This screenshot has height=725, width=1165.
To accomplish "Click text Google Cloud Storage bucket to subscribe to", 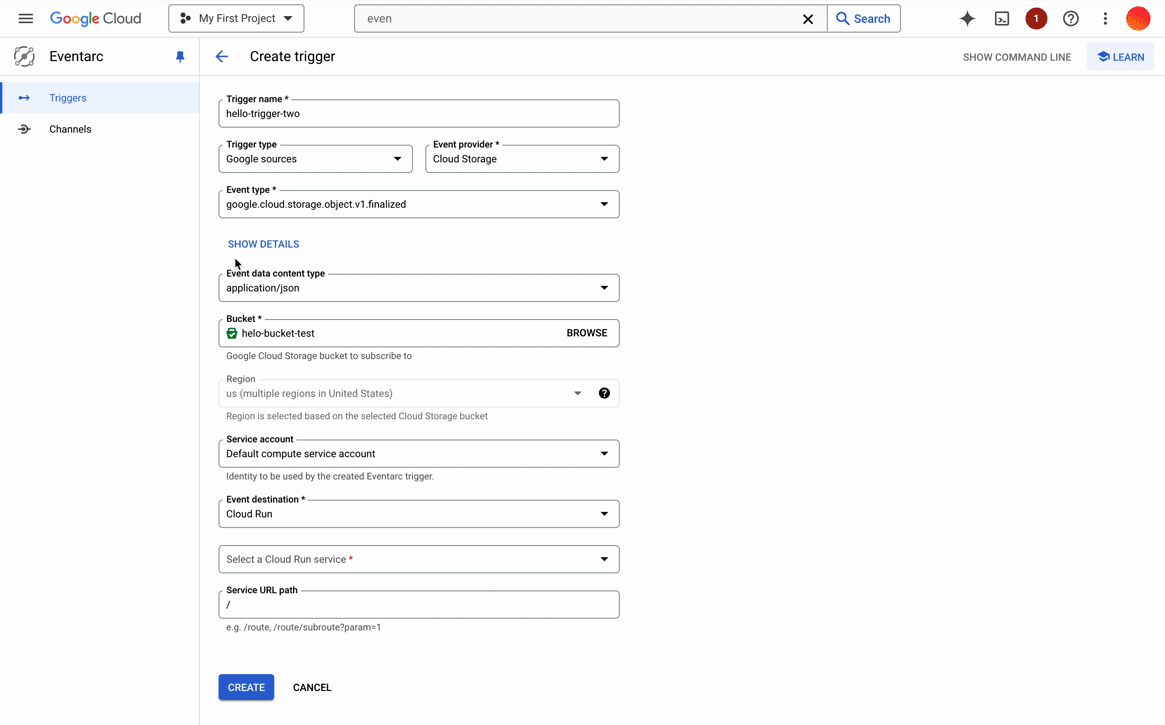I will click(319, 356).
